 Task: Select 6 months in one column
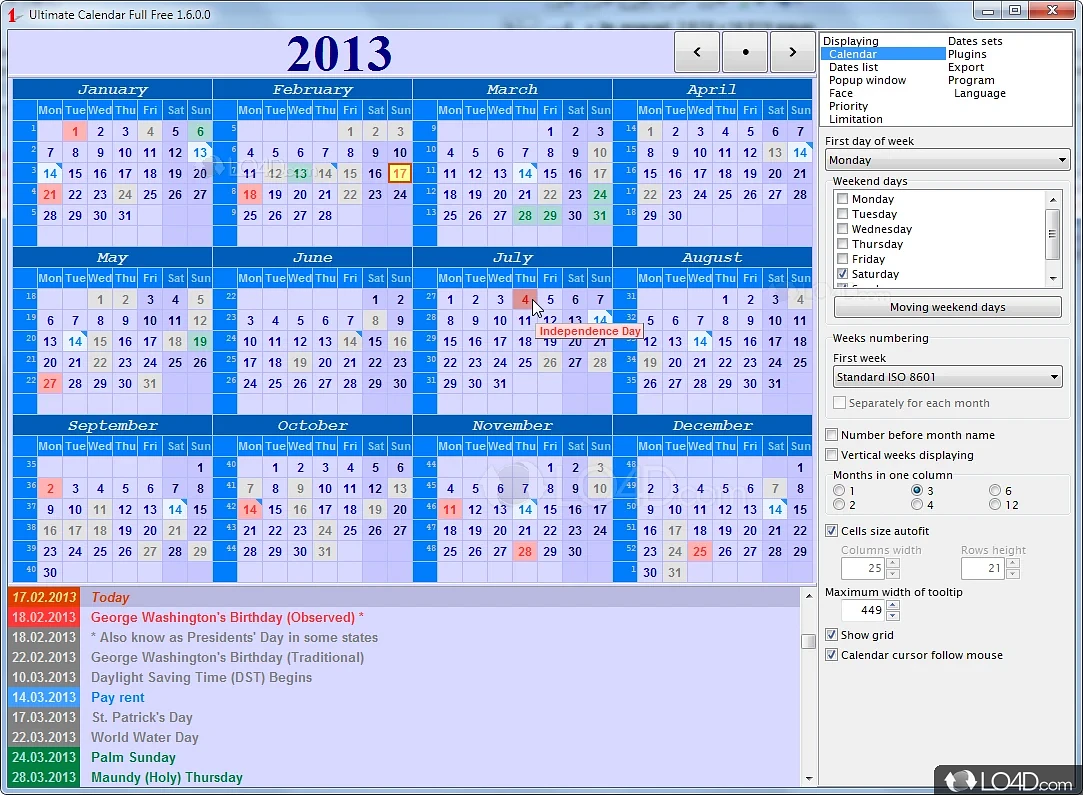(995, 490)
